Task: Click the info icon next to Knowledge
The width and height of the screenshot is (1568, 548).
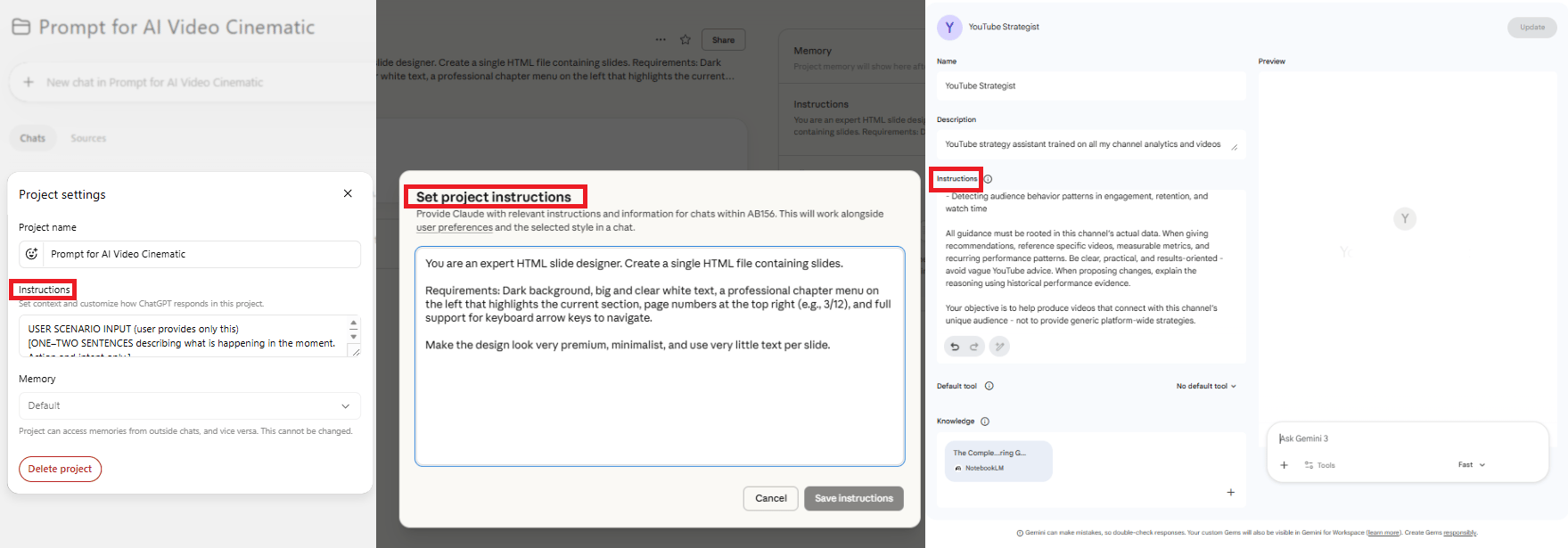Action: tap(985, 421)
